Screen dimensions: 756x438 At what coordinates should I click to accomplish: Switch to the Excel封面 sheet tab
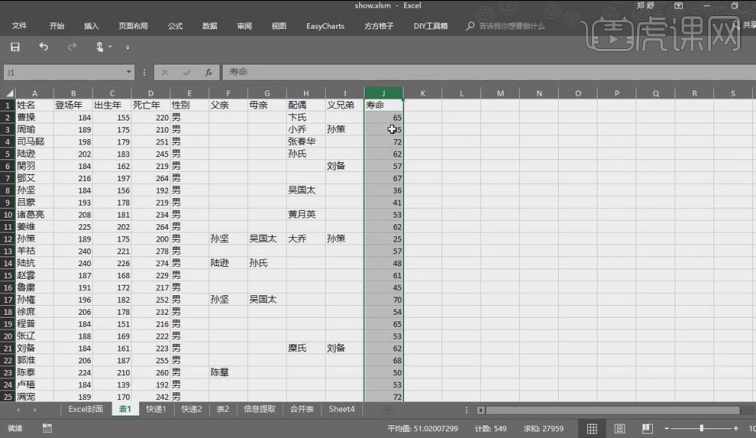coord(85,409)
